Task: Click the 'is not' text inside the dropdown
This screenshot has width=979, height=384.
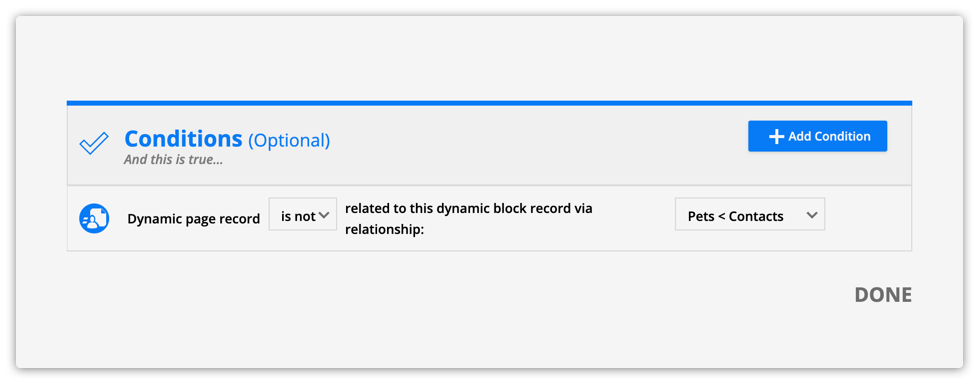Action: (x=298, y=217)
